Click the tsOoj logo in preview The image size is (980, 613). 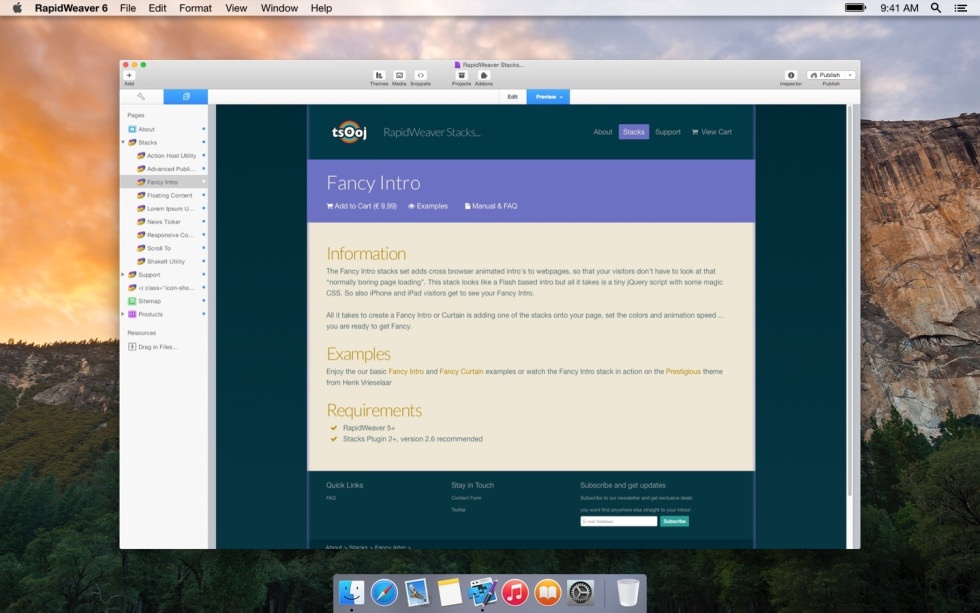click(349, 132)
